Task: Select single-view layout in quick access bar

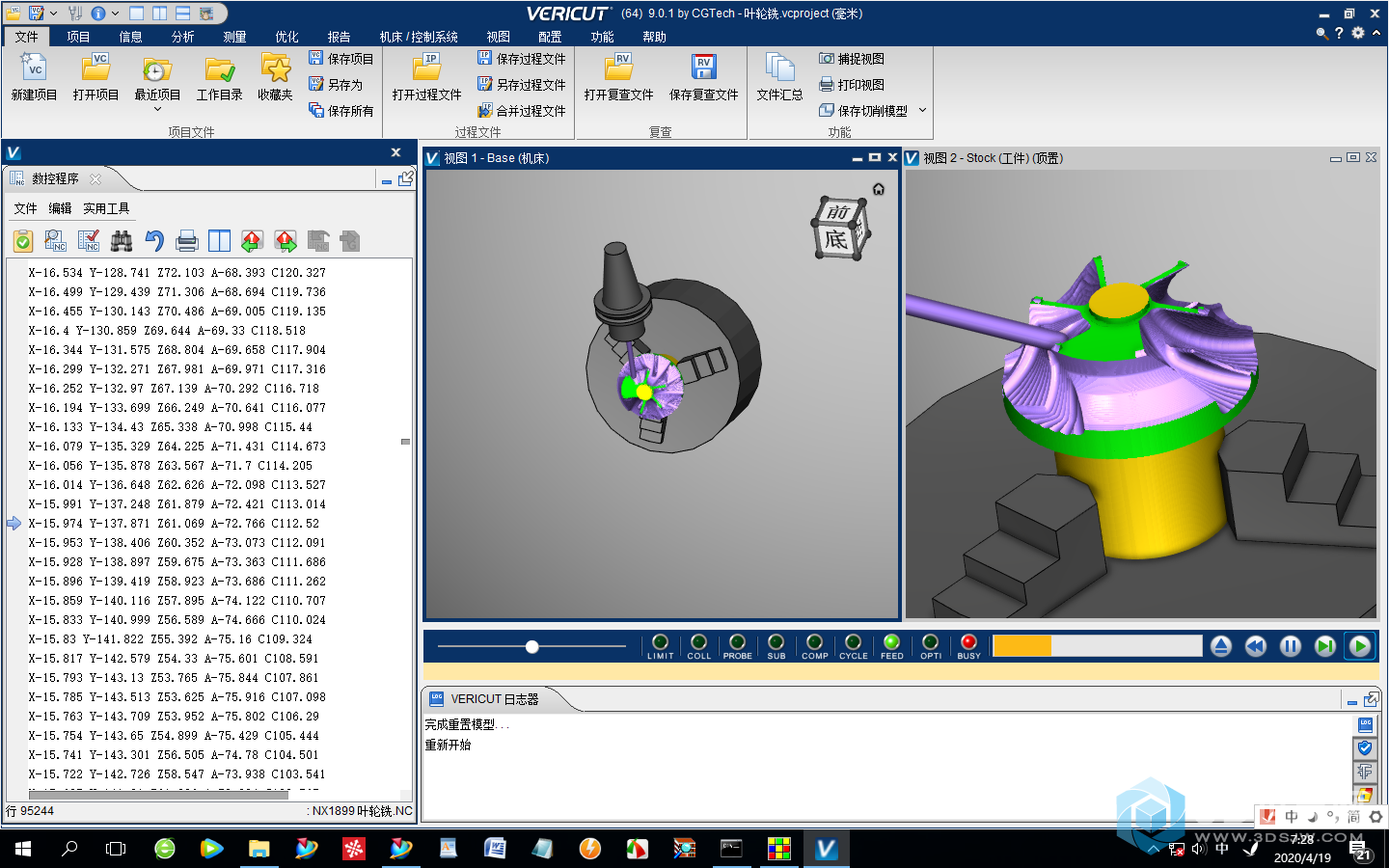Action: coord(136,14)
